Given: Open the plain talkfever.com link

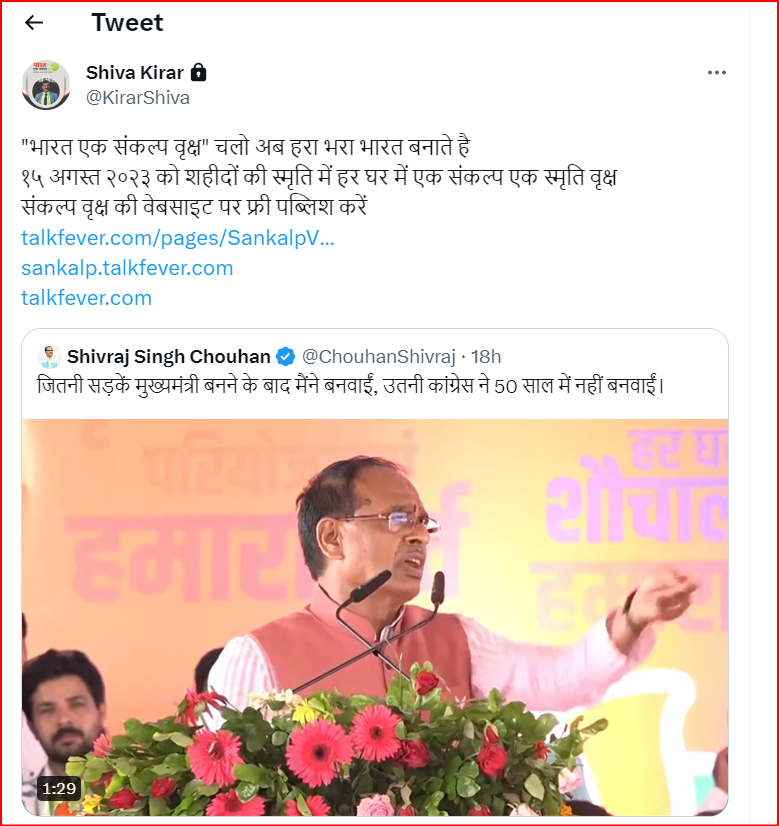Looking at the screenshot, I should tap(86, 298).
